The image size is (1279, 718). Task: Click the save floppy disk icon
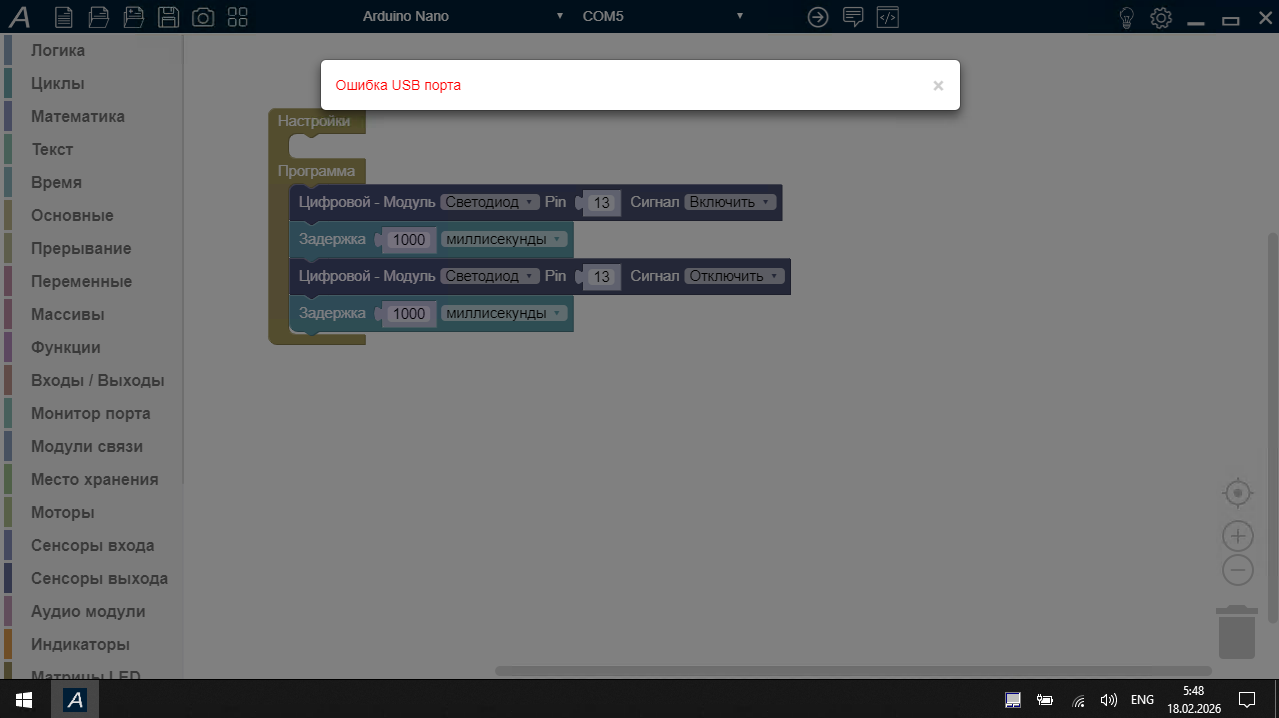[168, 17]
